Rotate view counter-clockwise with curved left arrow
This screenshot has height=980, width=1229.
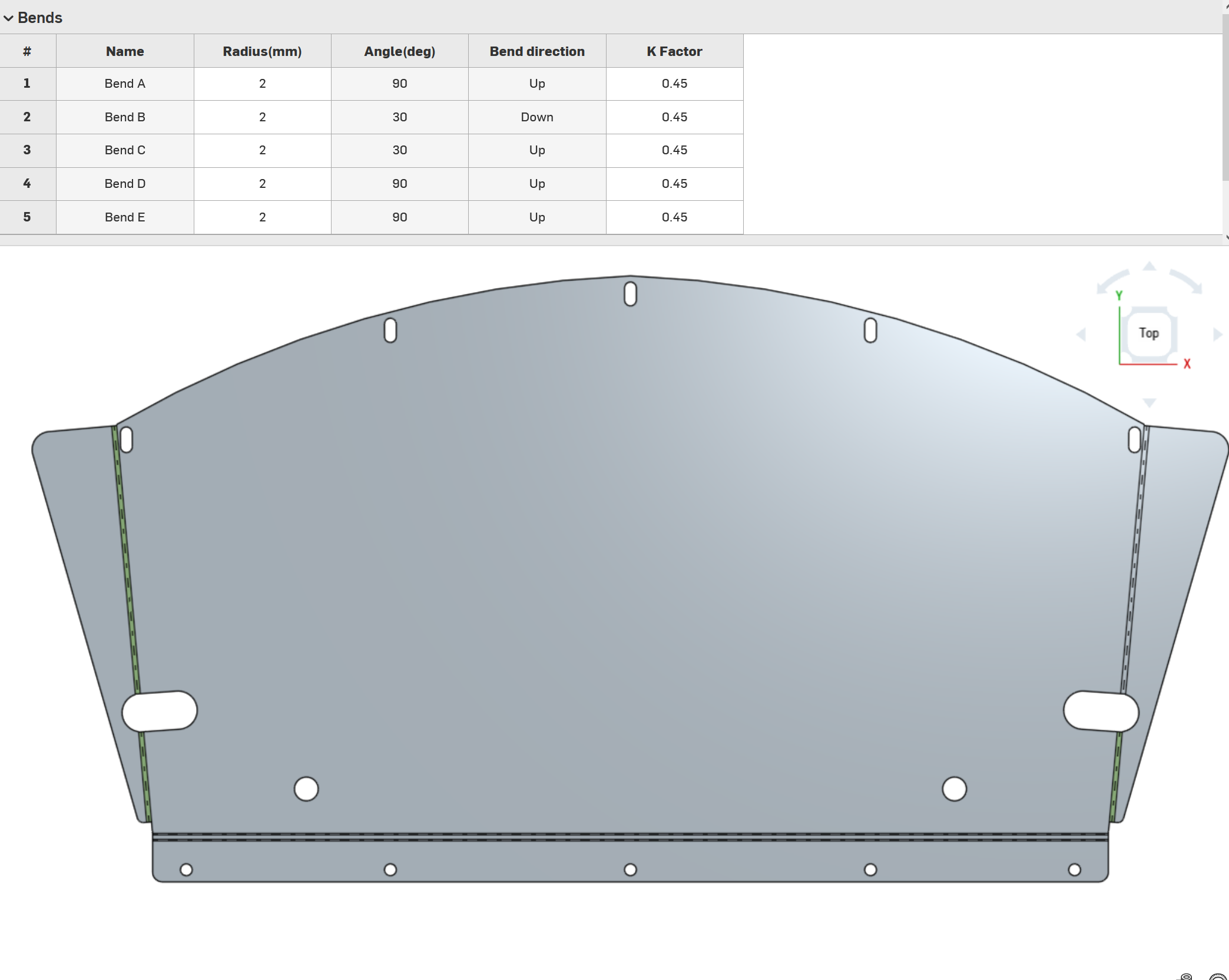[x=1112, y=281]
